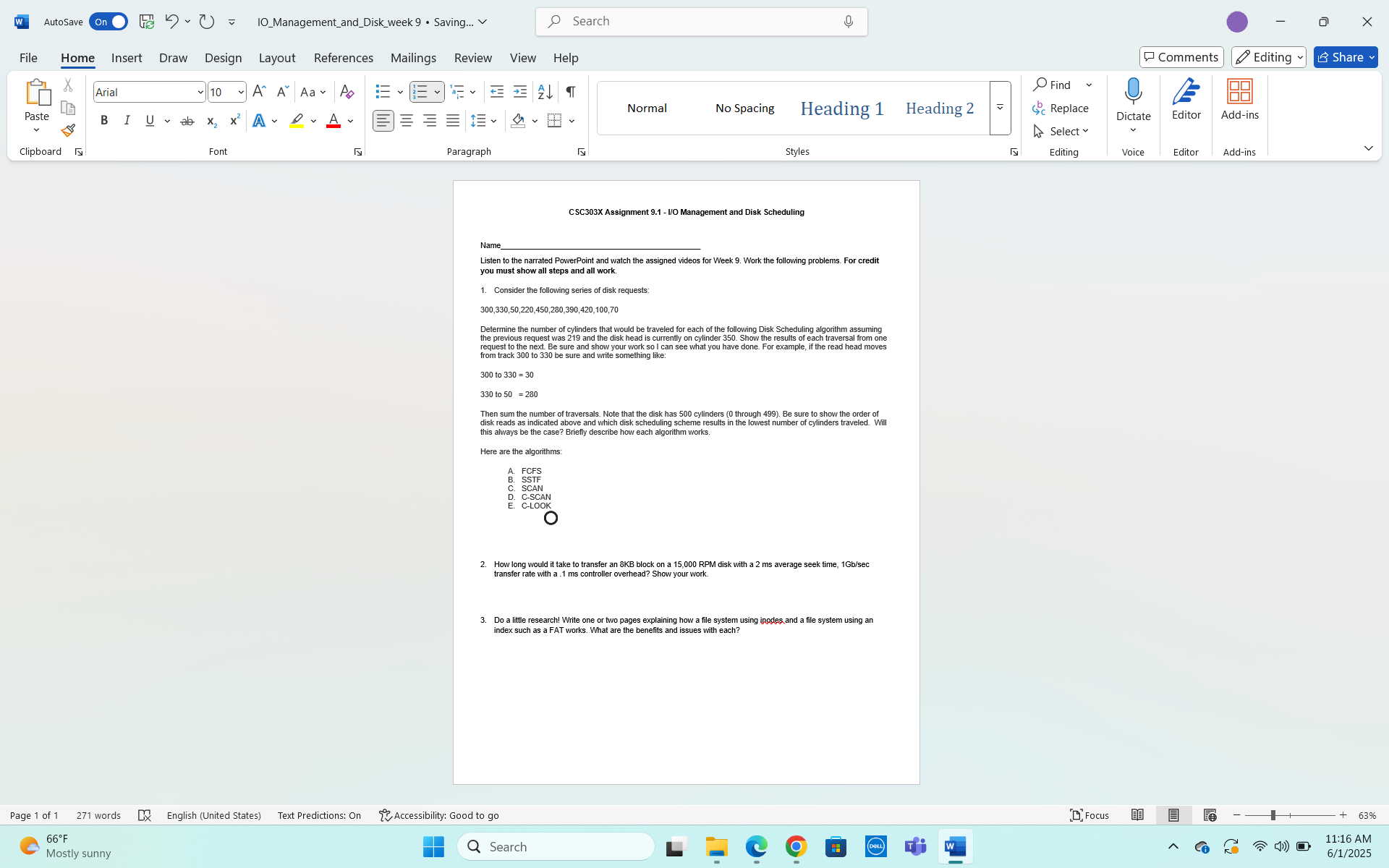The height and width of the screenshot is (868, 1389).
Task: Adjust the zoom slider handle
Action: point(1273,815)
